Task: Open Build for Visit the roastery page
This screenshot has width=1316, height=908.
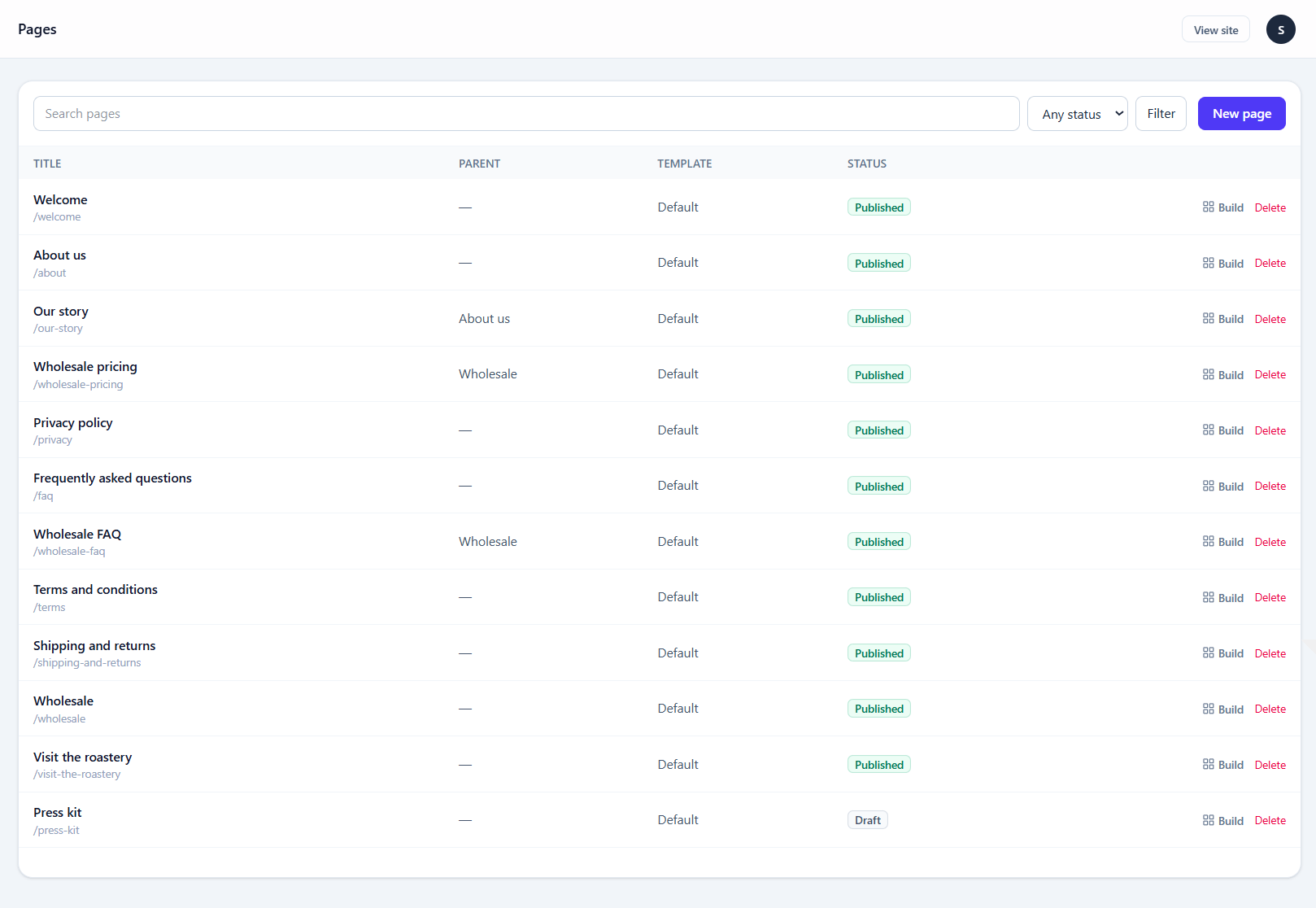Action: point(1222,765)
